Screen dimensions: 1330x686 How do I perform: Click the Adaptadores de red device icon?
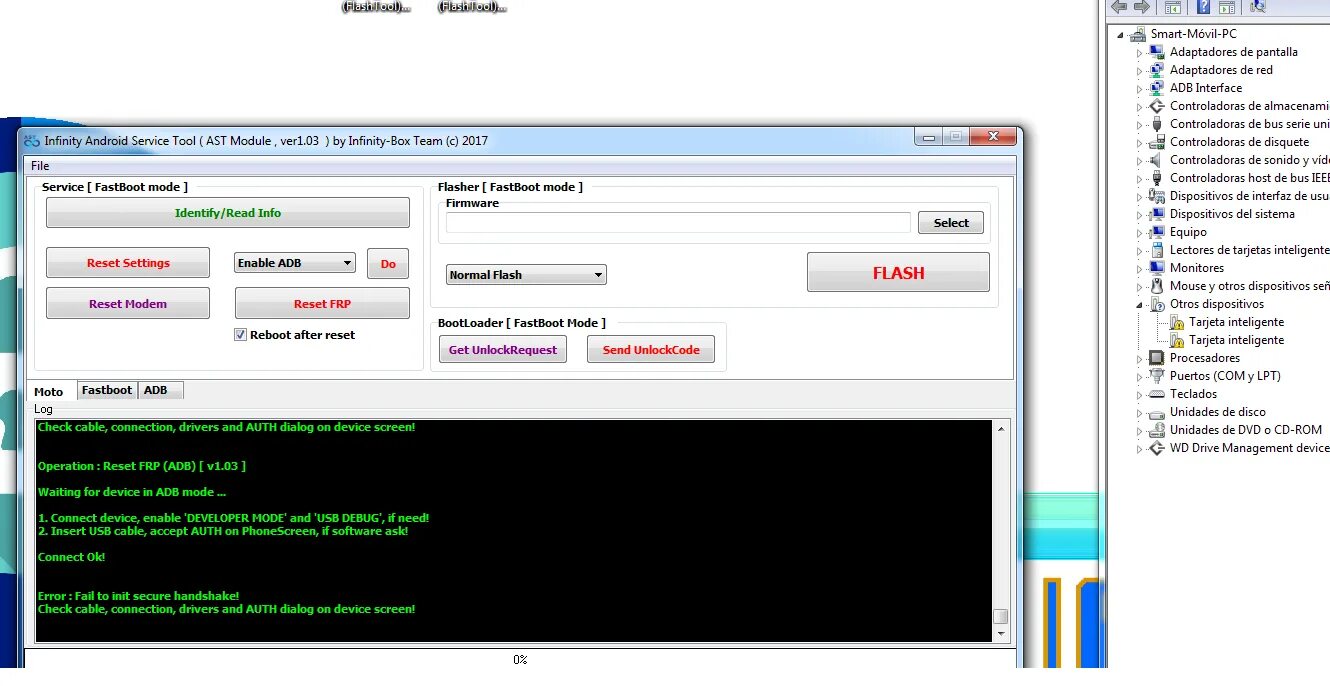(x=1157, y=70)
